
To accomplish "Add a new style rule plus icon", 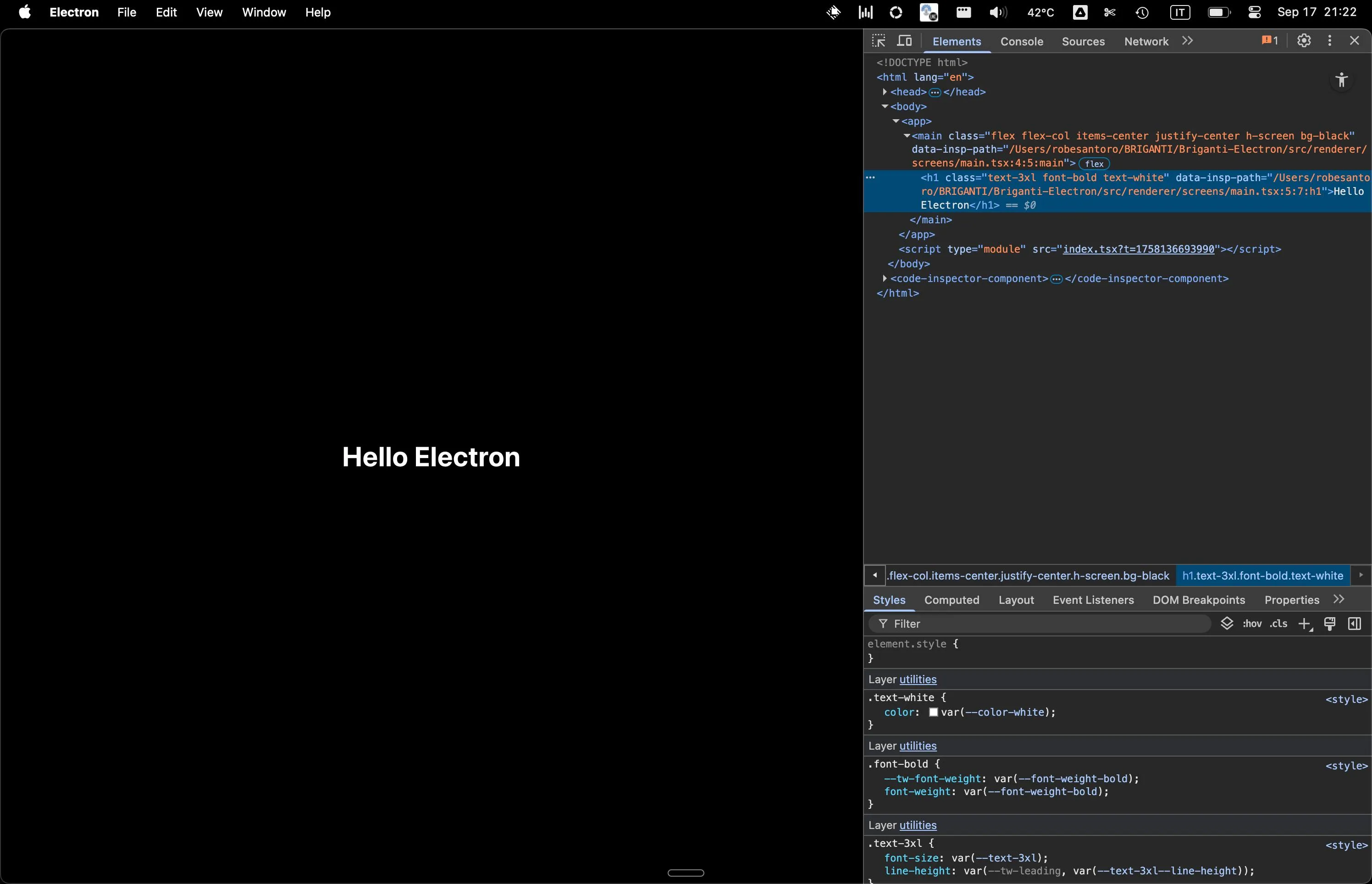I will pyautogui.click(x=1305, y=624).
